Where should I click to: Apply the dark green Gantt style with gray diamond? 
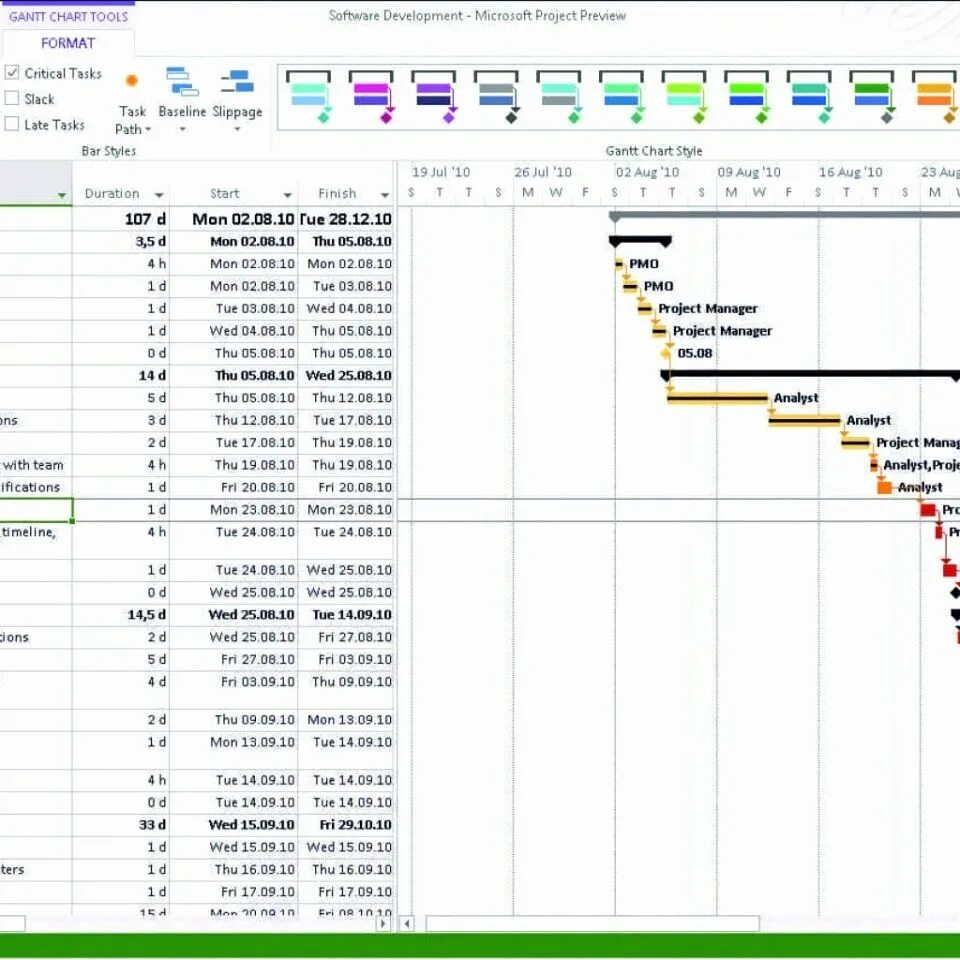872,97
